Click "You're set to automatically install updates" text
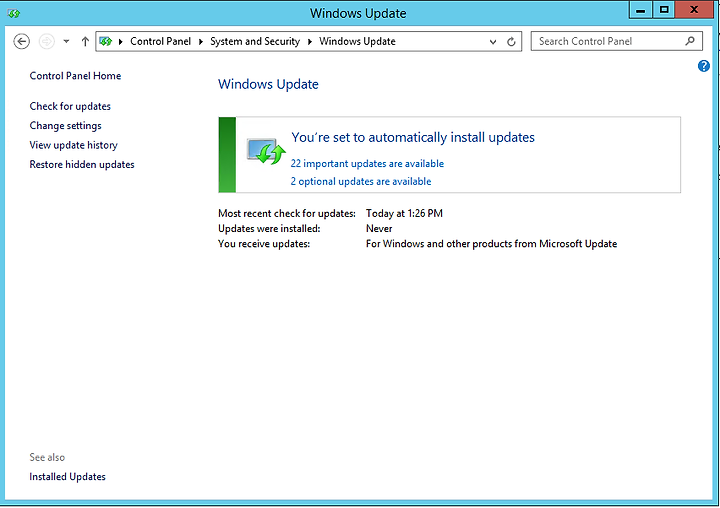The image size is (720, 508). tap(413, 137)
